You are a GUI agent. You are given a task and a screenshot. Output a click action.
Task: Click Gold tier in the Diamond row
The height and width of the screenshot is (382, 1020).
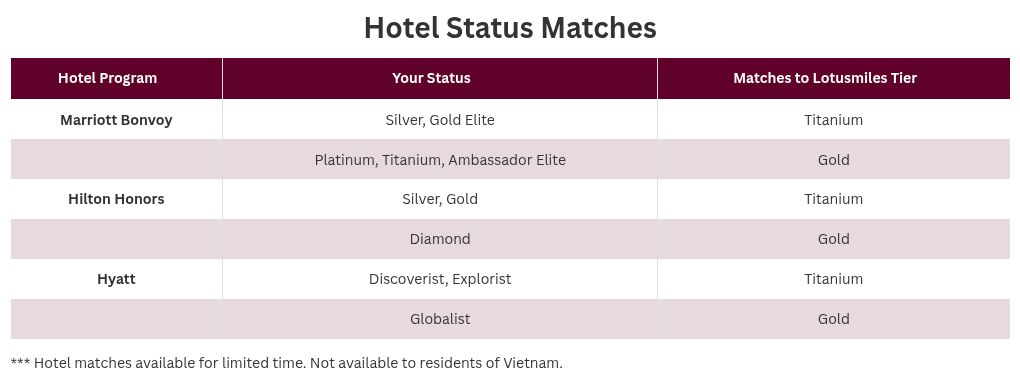833,239
